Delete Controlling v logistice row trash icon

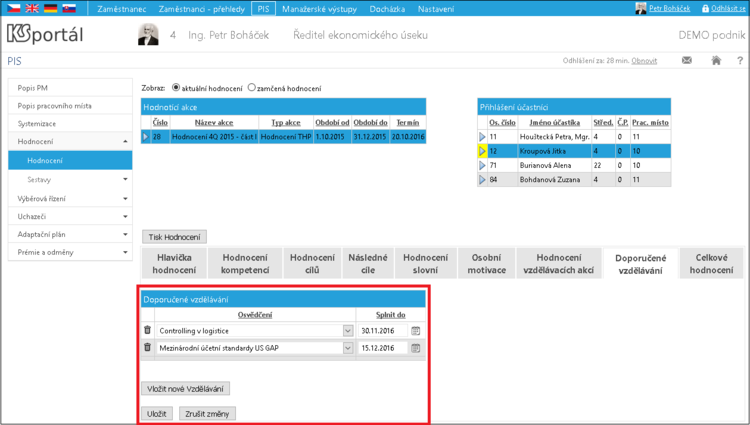[x=147, y=330]
